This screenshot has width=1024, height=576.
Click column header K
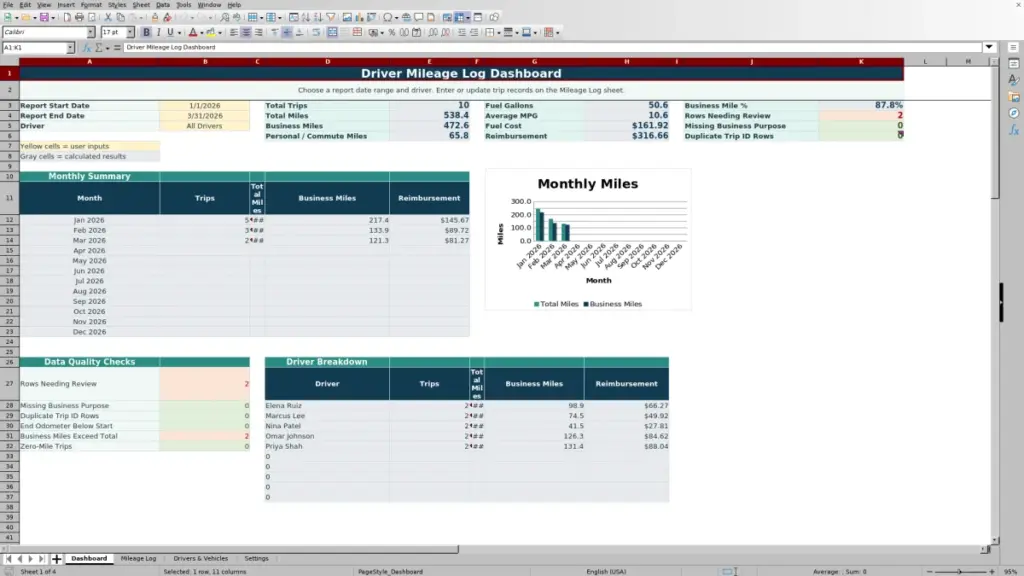pyautogui.click(x=861, y=61)
